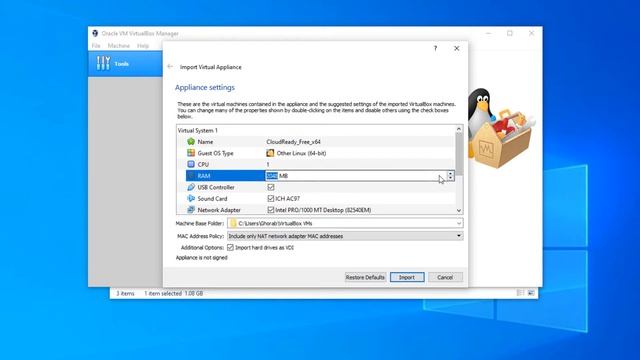Toggle the Network Adapter checkbox
The width and height of the screenshot is (640, 360).
tap(271, 209)
